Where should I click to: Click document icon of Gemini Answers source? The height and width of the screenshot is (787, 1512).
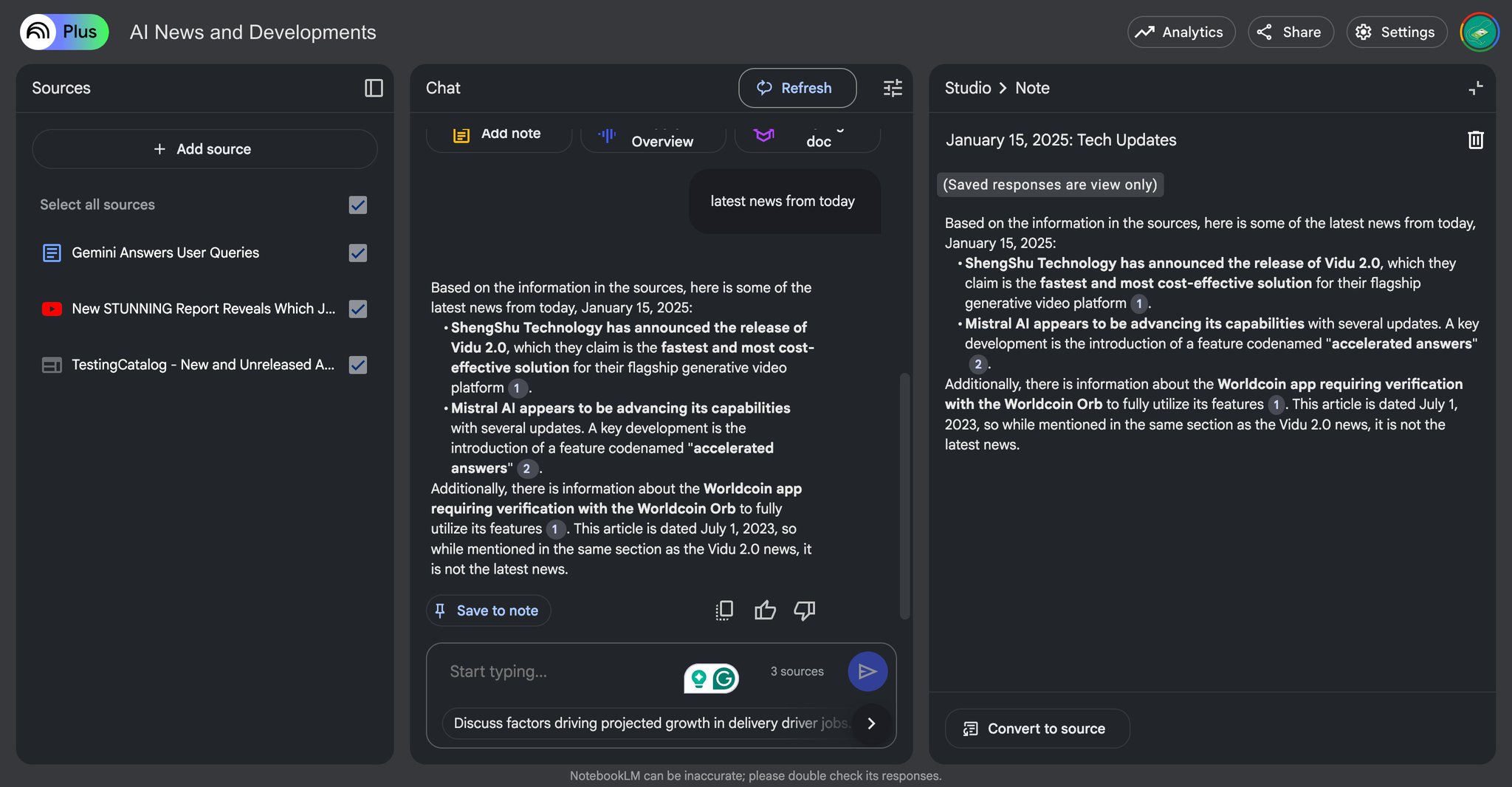tap(52, 252)
